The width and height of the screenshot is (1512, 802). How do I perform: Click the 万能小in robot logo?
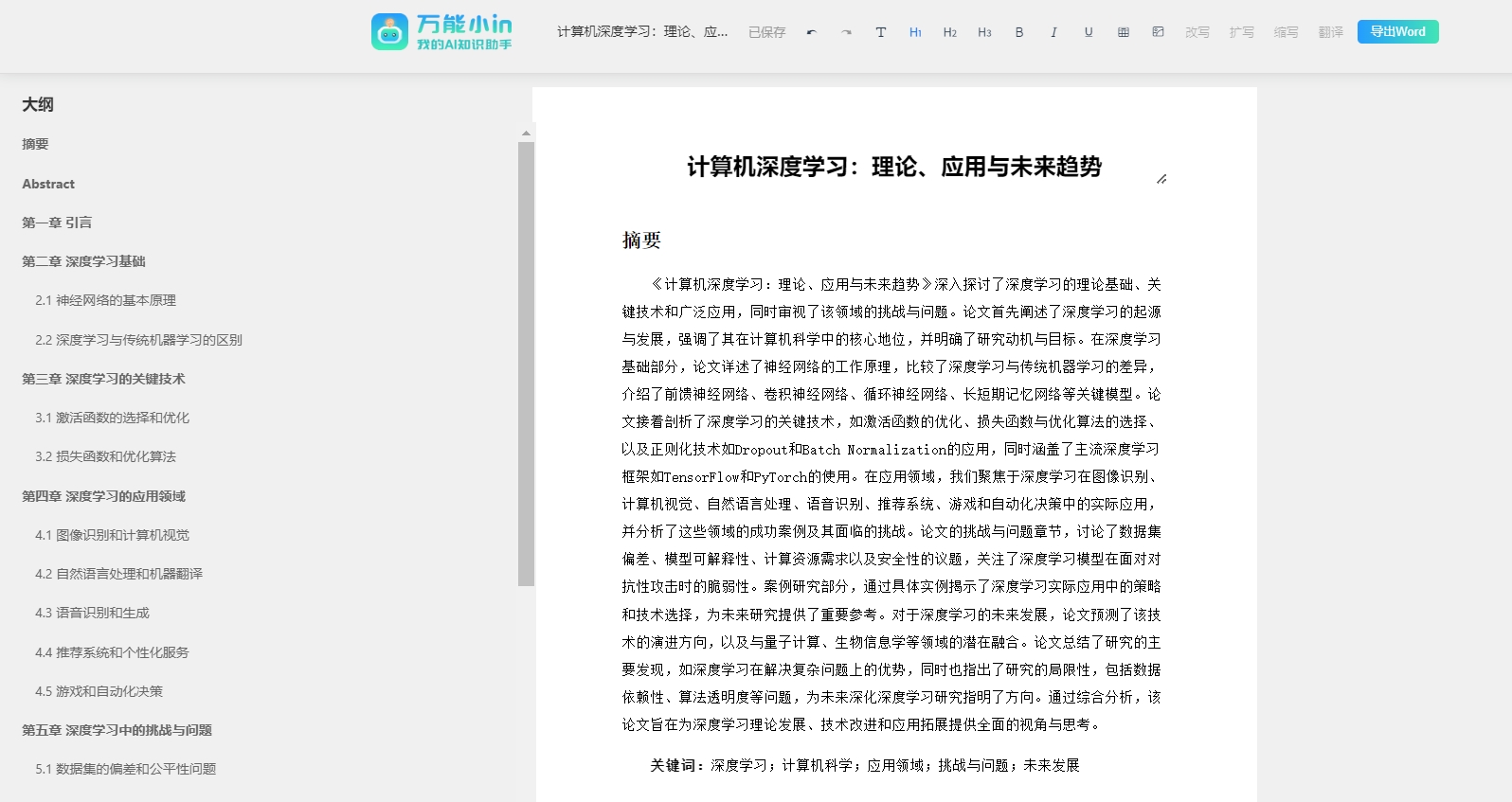pos(389,31)
